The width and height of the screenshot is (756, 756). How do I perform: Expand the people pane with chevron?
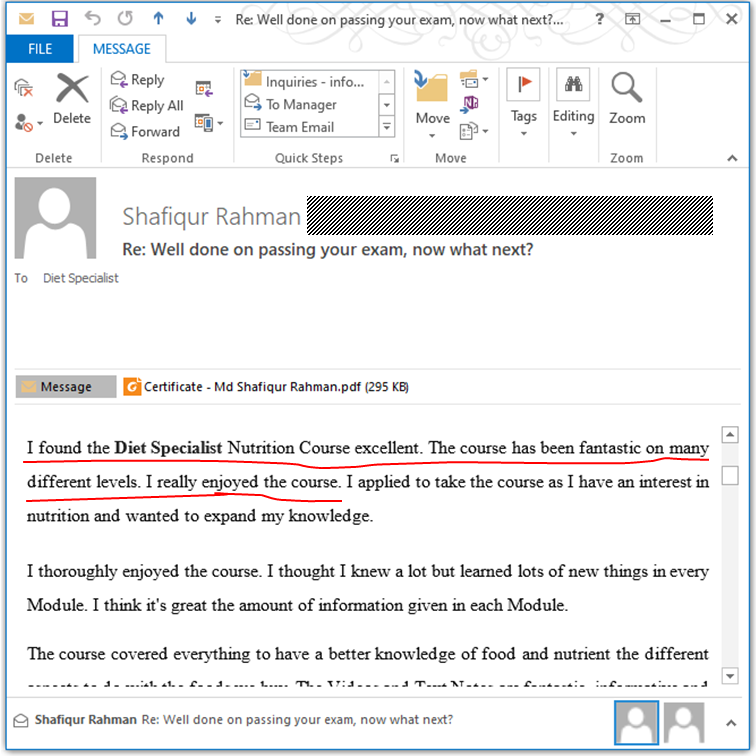731,723
